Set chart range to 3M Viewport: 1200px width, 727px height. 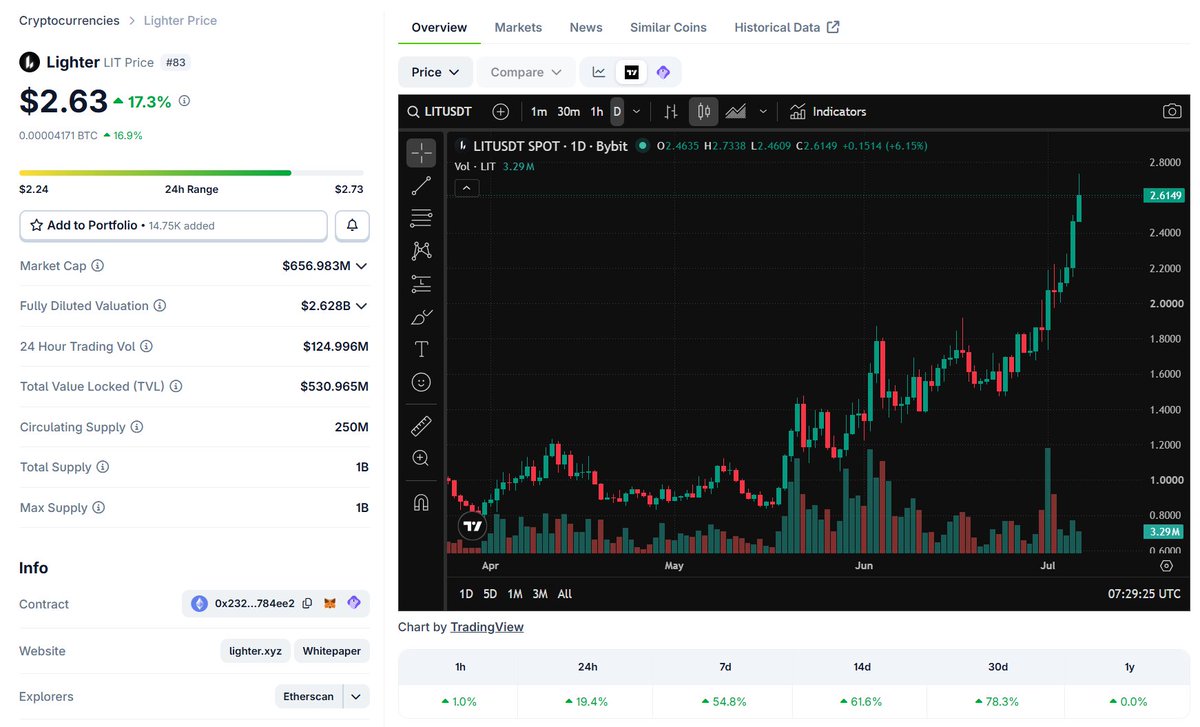point(540,594)
